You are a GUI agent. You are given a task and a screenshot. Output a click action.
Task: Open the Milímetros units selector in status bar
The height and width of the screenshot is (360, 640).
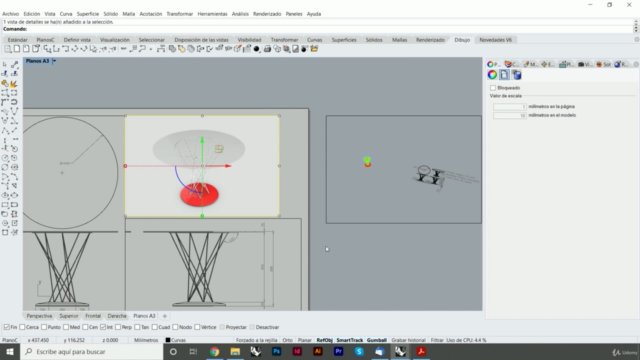tap(146, 340)
